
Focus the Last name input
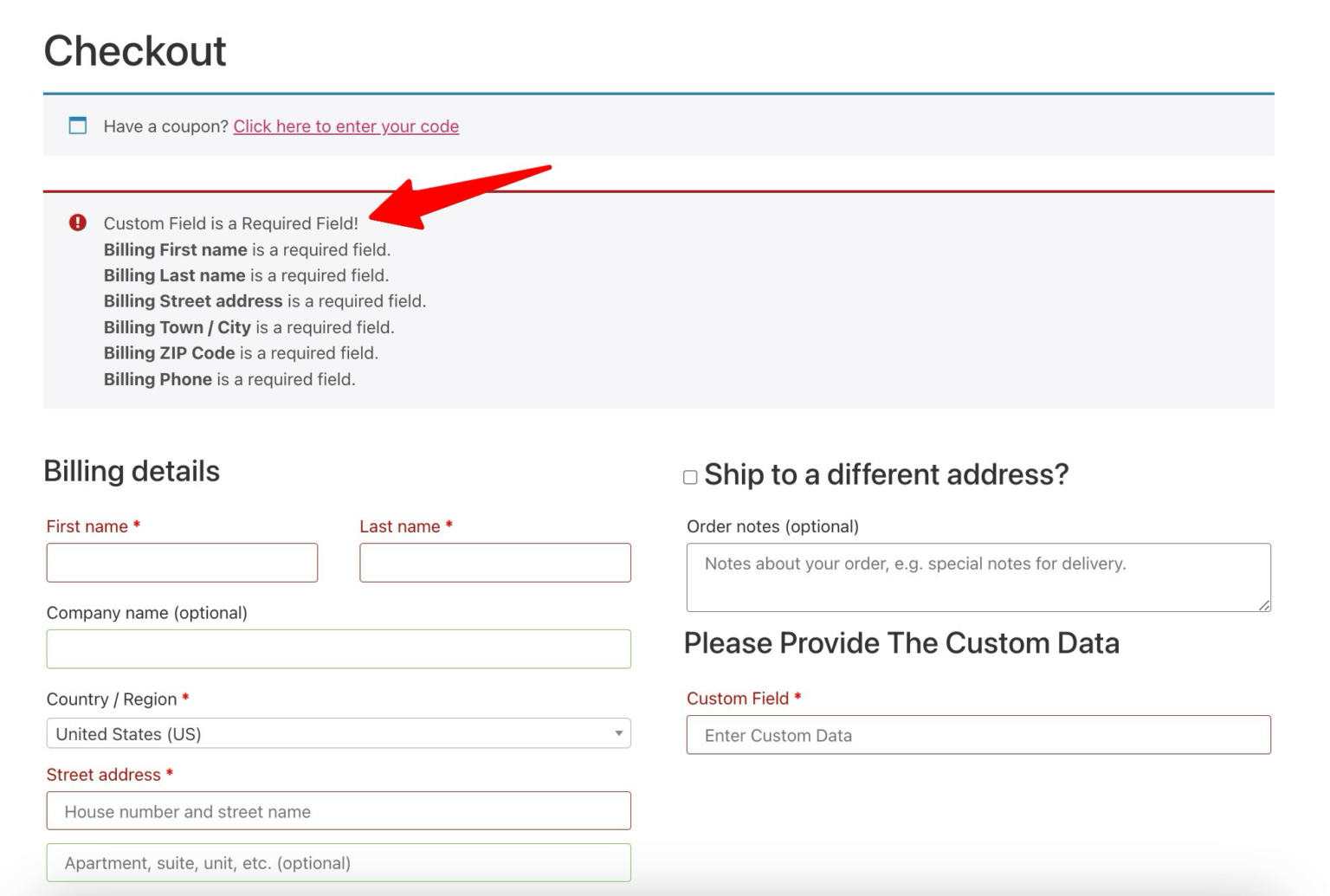point(494,562)
